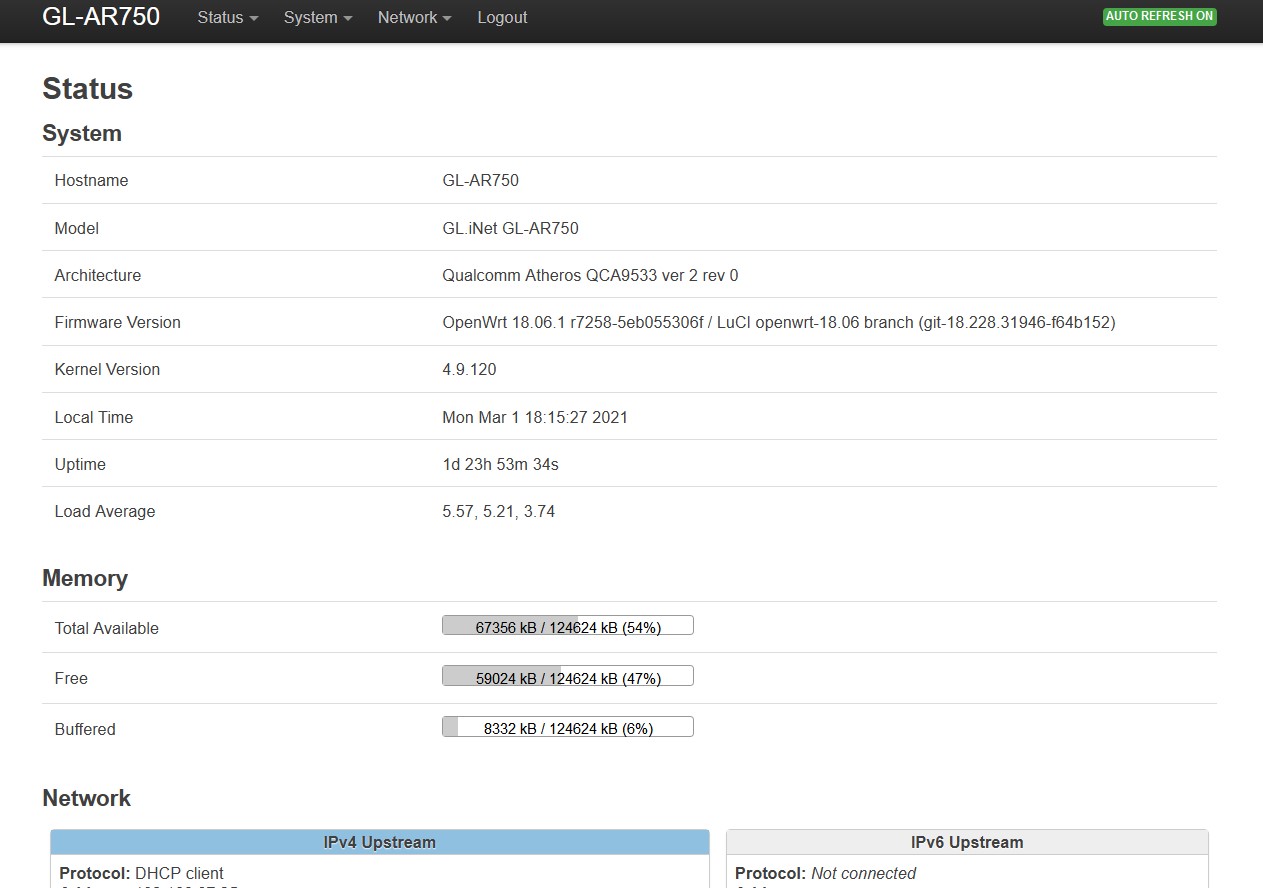Click the Total Available memory progress bar
Screen dimensions: 1263x888
tap(567, 627)
